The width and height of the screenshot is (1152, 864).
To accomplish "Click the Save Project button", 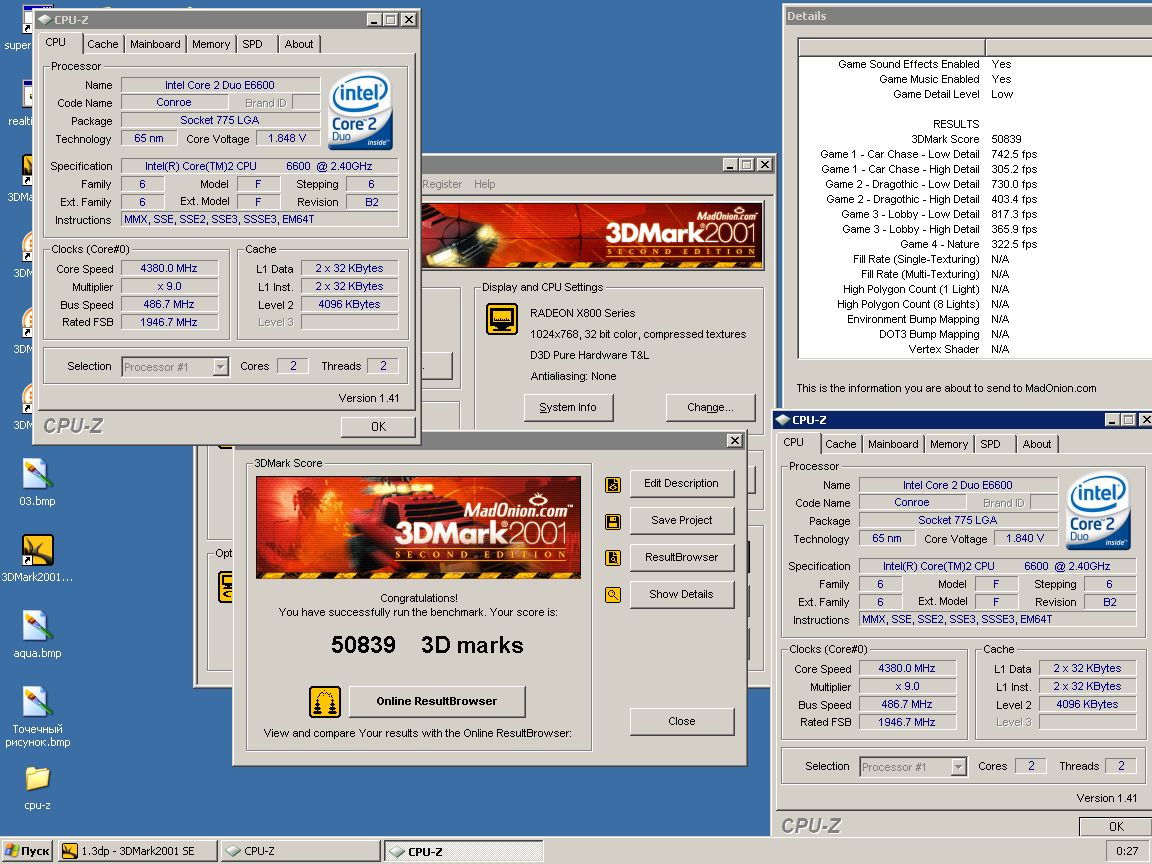I will click(x=681, y=520).
